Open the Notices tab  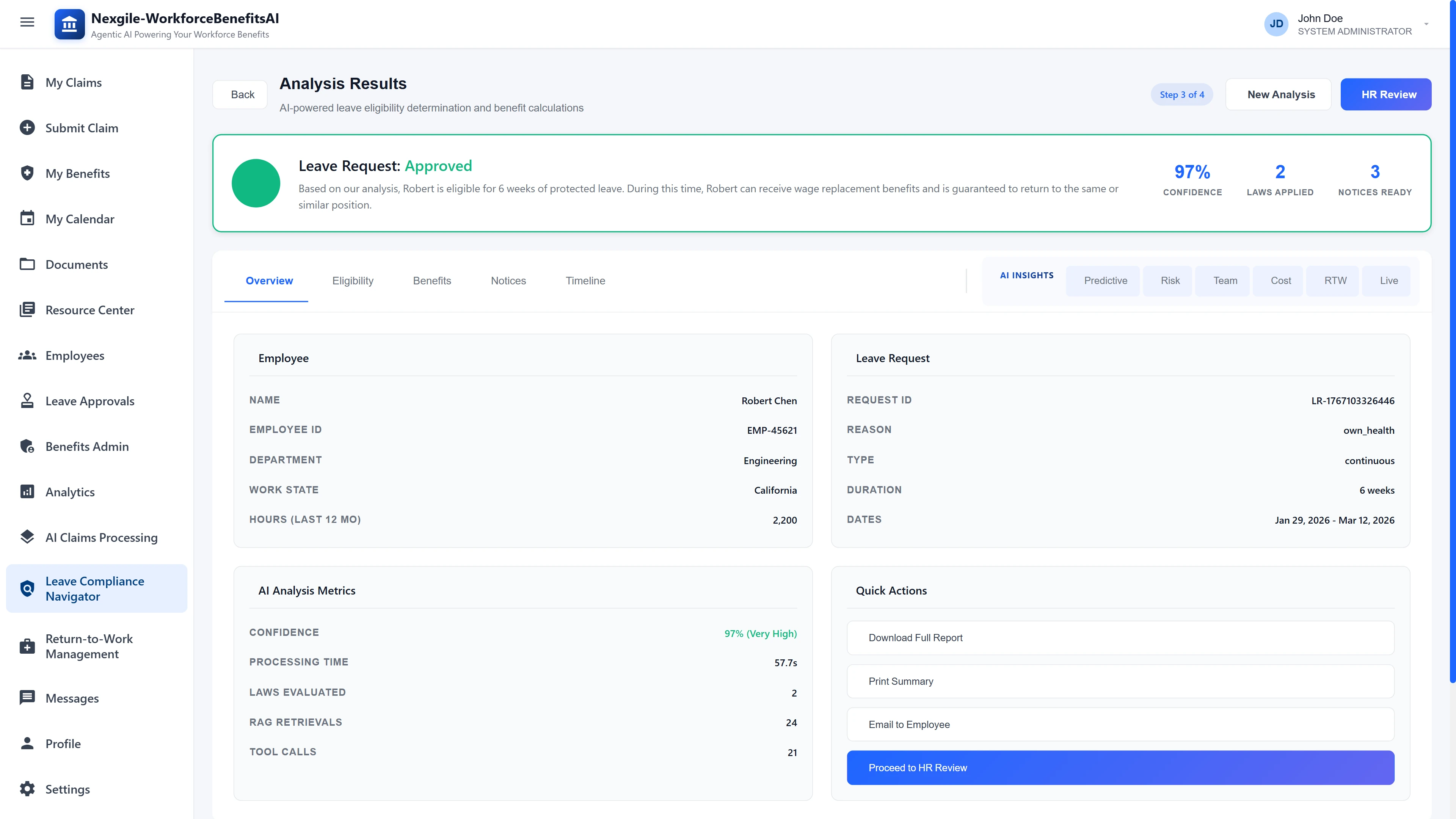[x=508, y=280]
